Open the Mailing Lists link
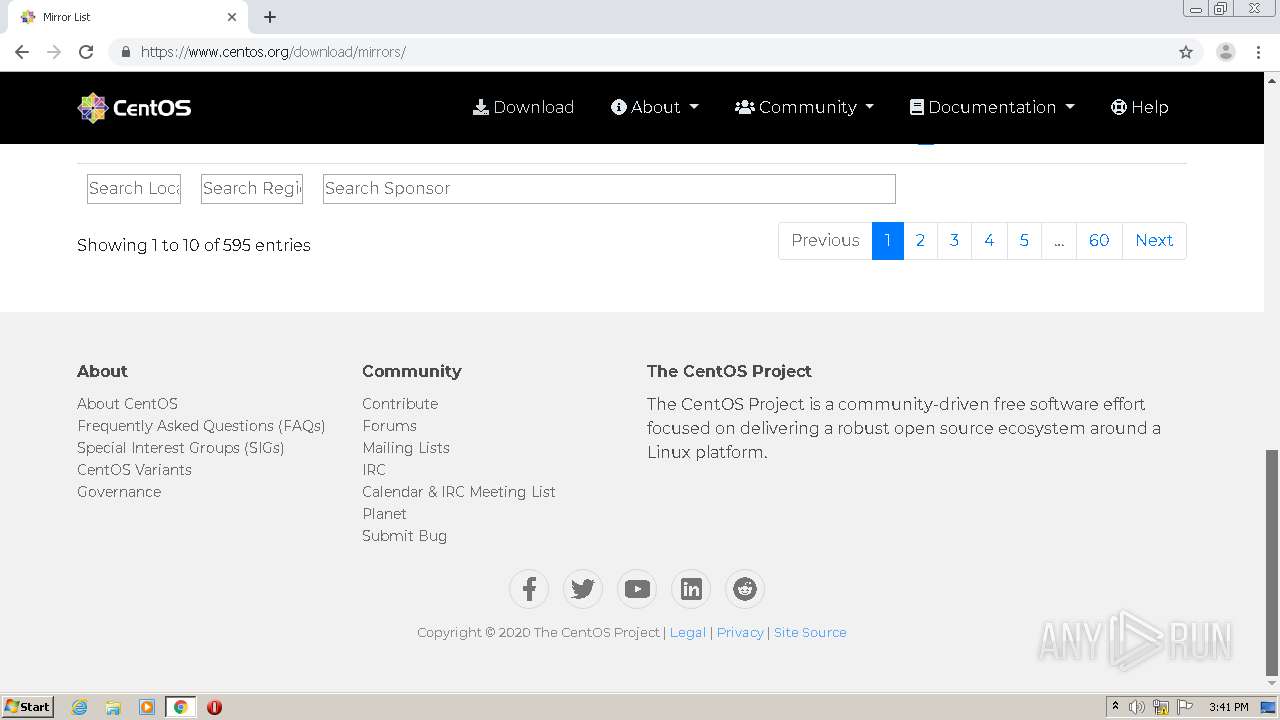 point(406,447)
